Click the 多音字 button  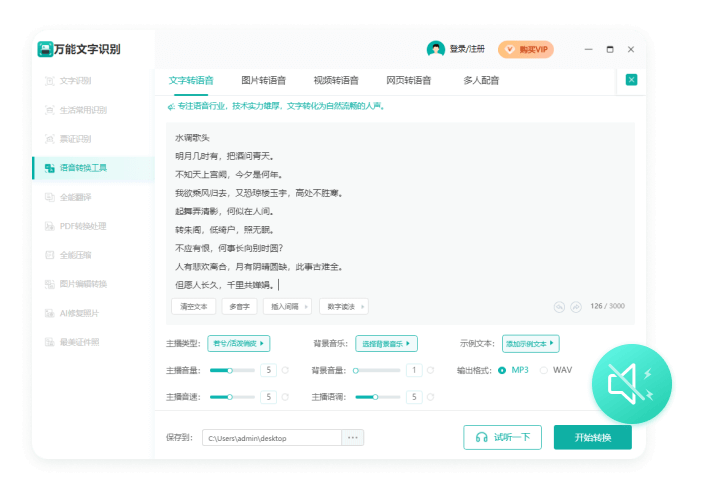pos(240,307)
